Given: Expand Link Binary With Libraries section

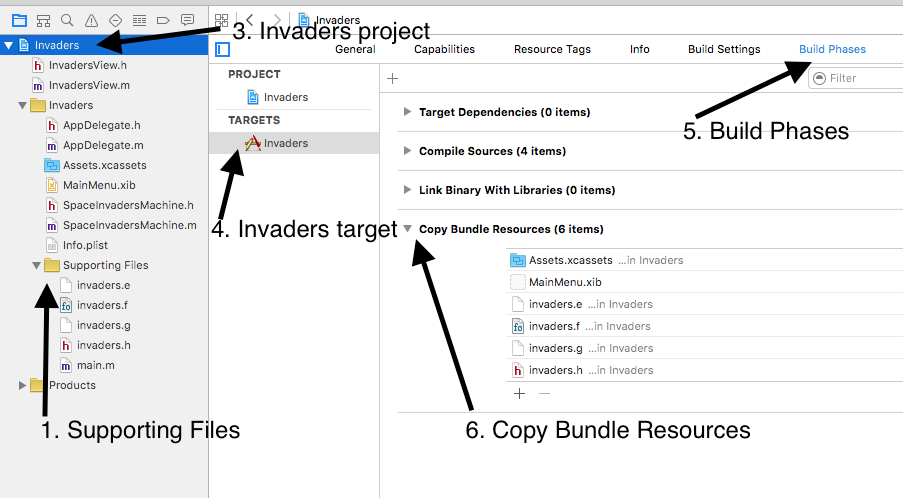Looking at the screenshot, I should click(407, 189).
